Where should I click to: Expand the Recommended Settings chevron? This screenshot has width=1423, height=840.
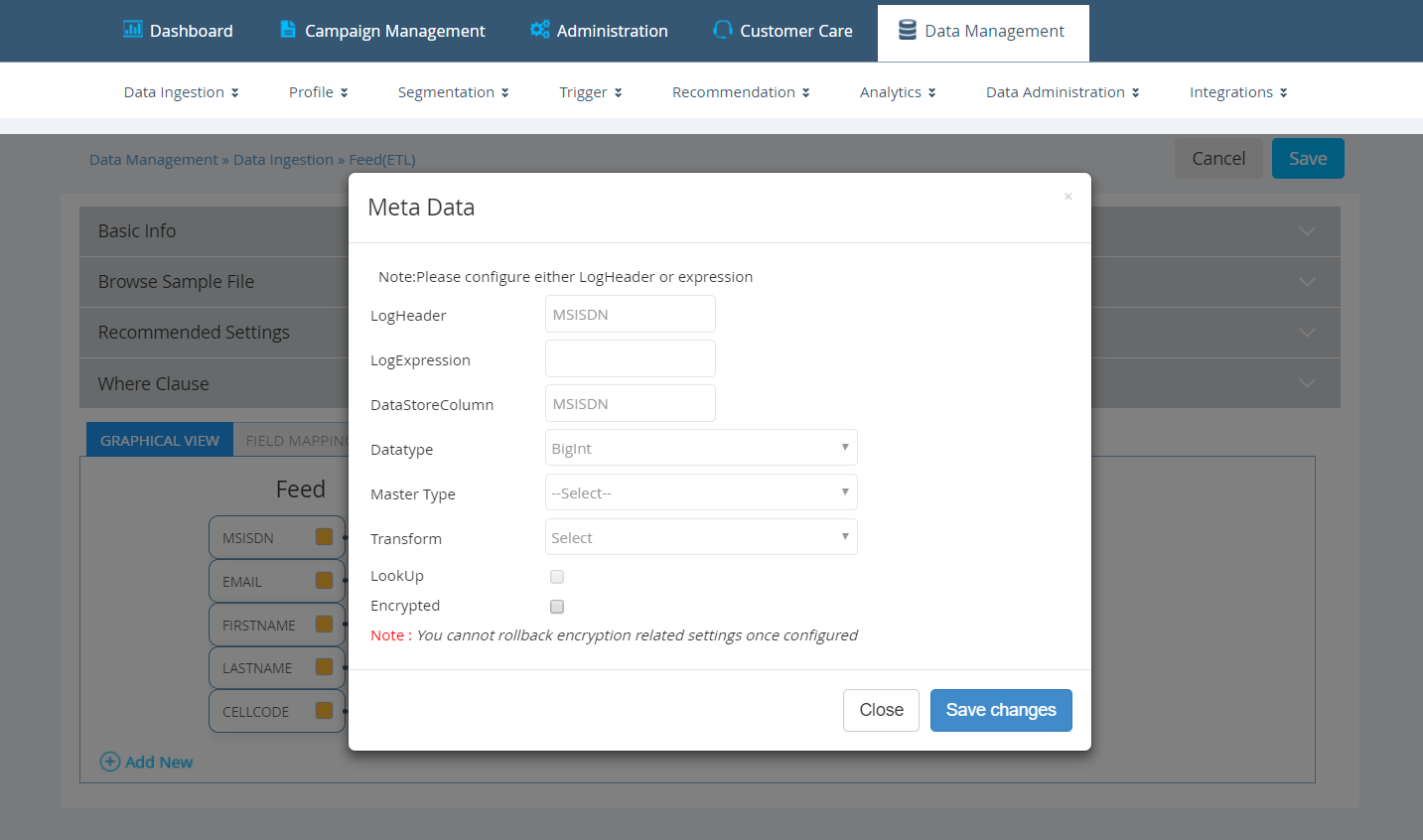click(1307, 333)
